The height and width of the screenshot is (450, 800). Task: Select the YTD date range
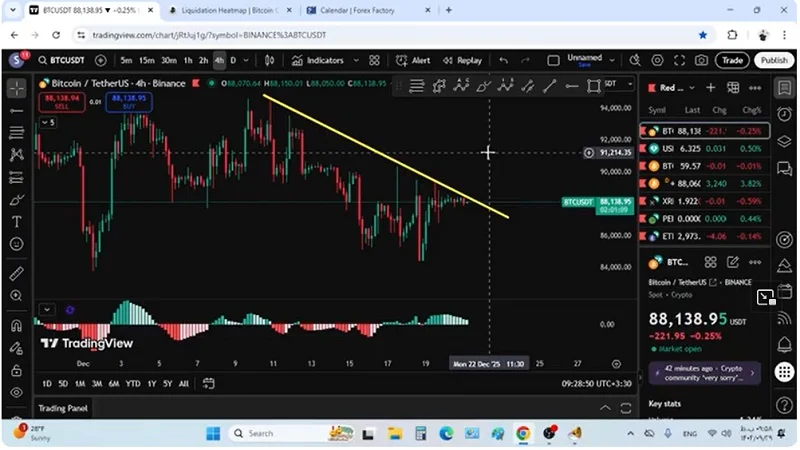point(133,384)
